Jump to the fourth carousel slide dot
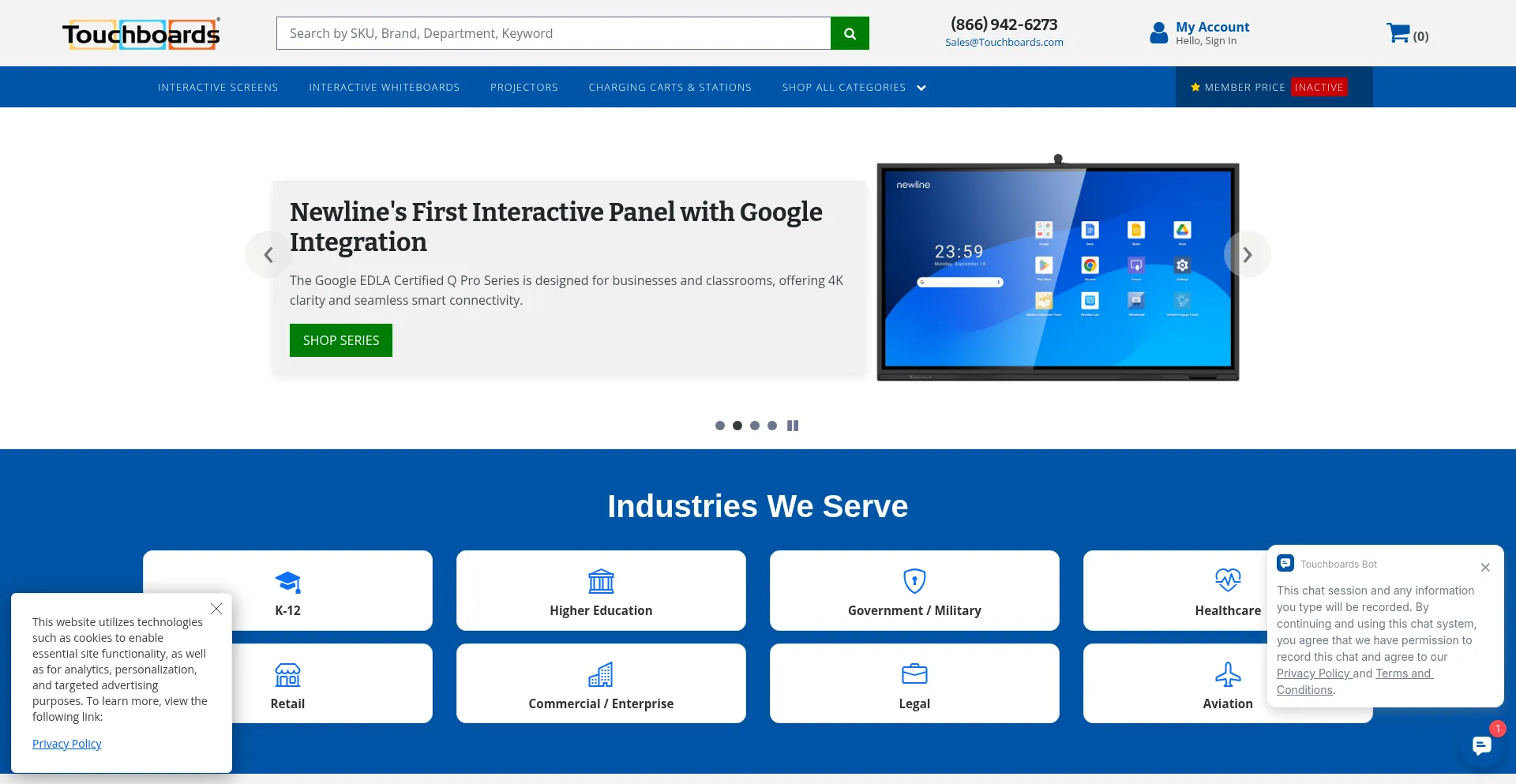This screenshot has height=784, width=1516. click(772, 426)
